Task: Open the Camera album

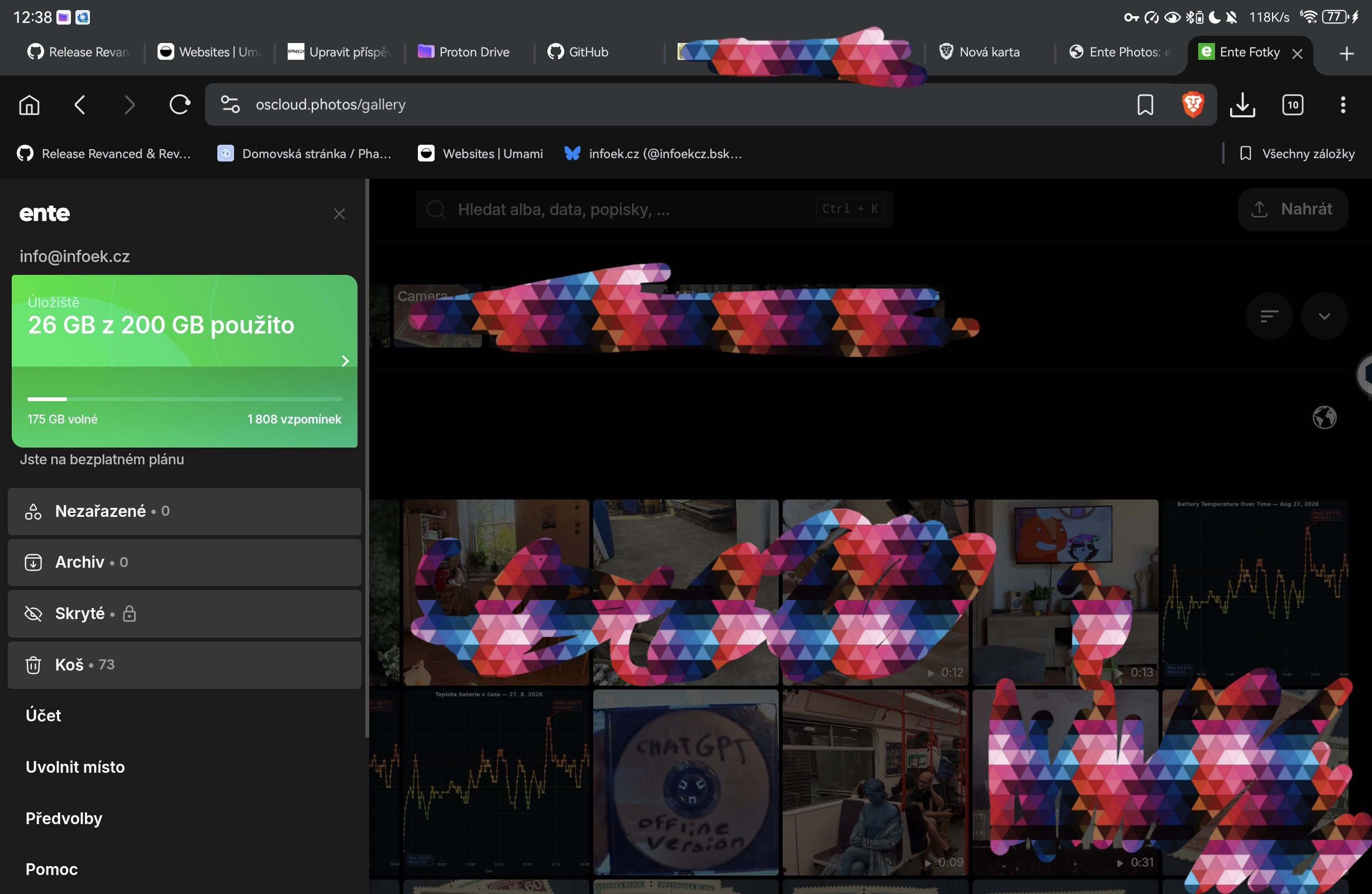Action: [x=437, y=316]
